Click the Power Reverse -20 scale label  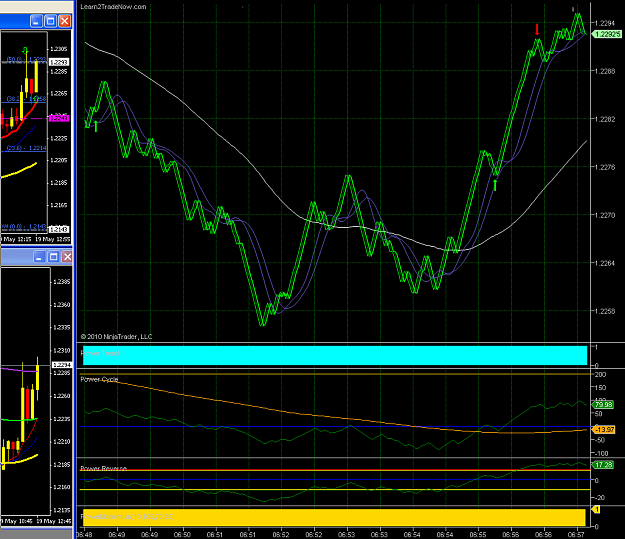click(599, 498)
